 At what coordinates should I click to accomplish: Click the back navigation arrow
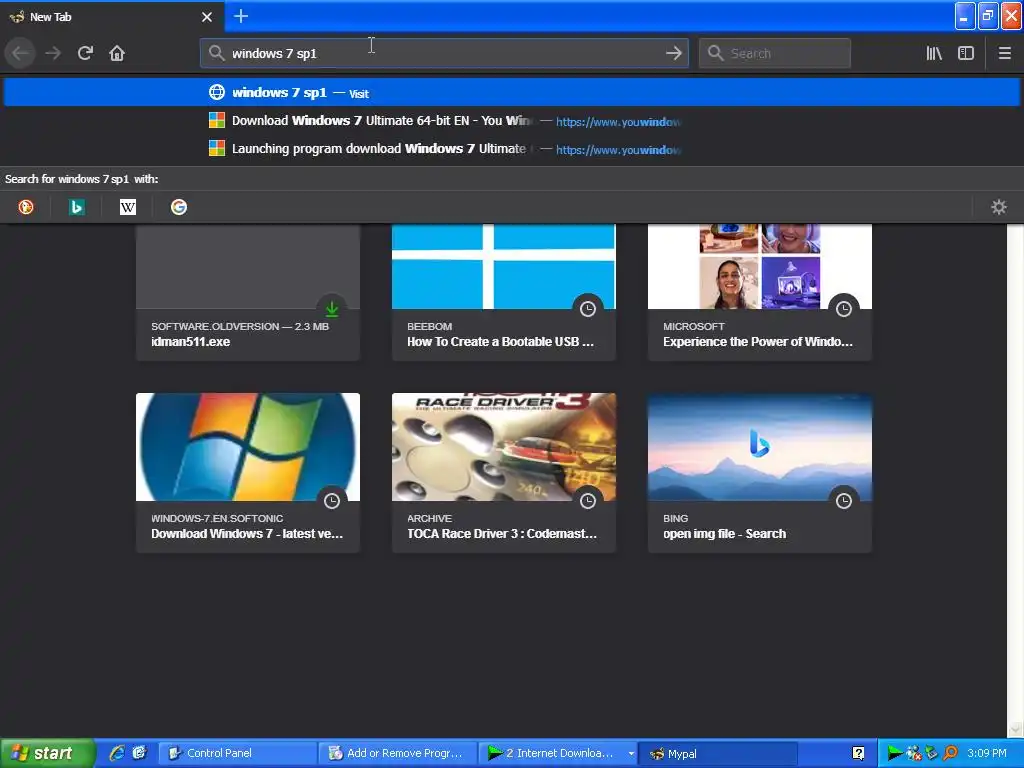pyautogui.click(x=20, y=53)
